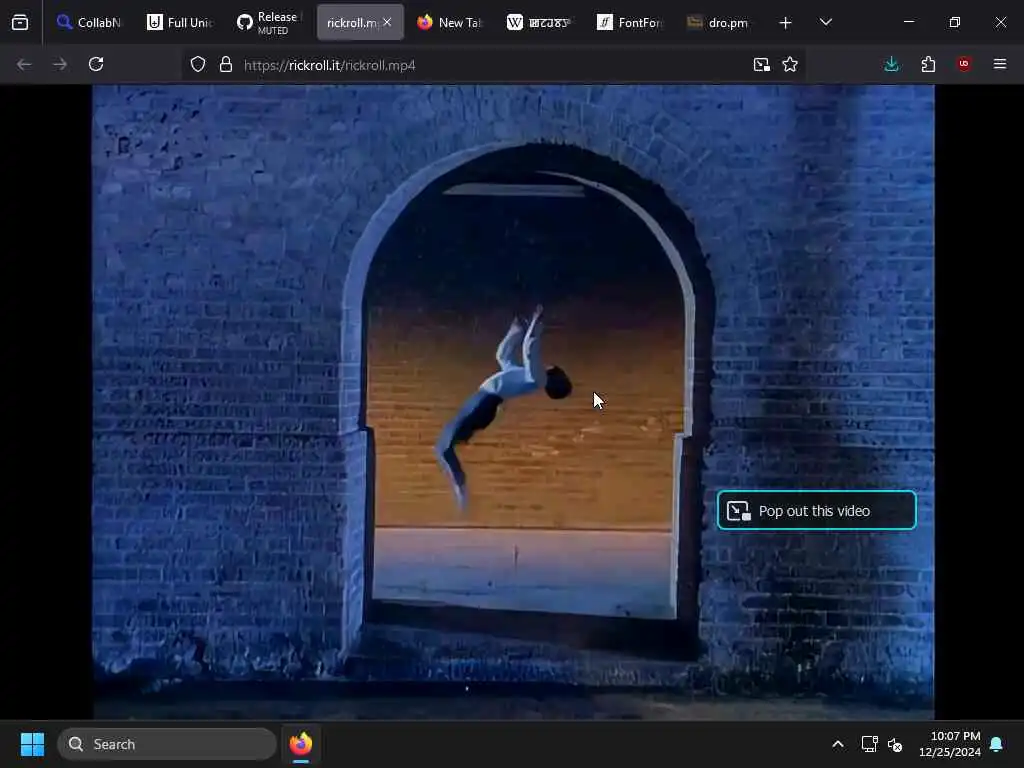Switch to the CollabN tab
1024x768 pixels.
(89, 23)
